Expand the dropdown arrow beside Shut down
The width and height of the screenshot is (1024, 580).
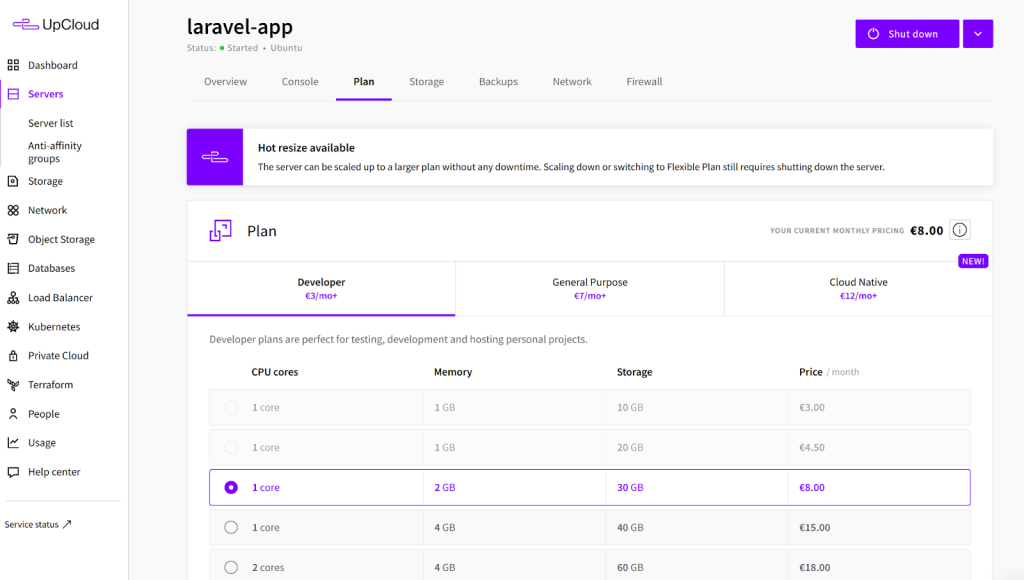(x=977, y=34)
